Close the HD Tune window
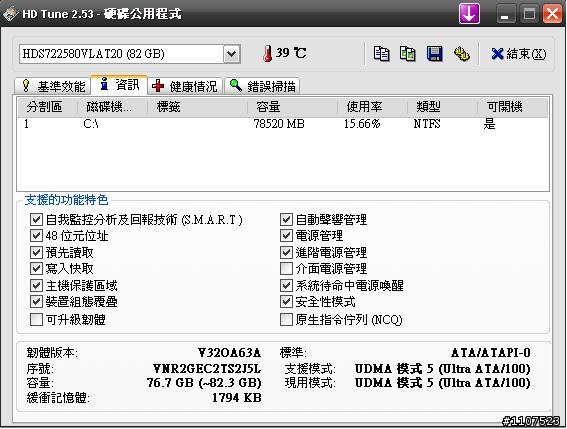Screen dimensions: 567x429 [x=553, y=14]
